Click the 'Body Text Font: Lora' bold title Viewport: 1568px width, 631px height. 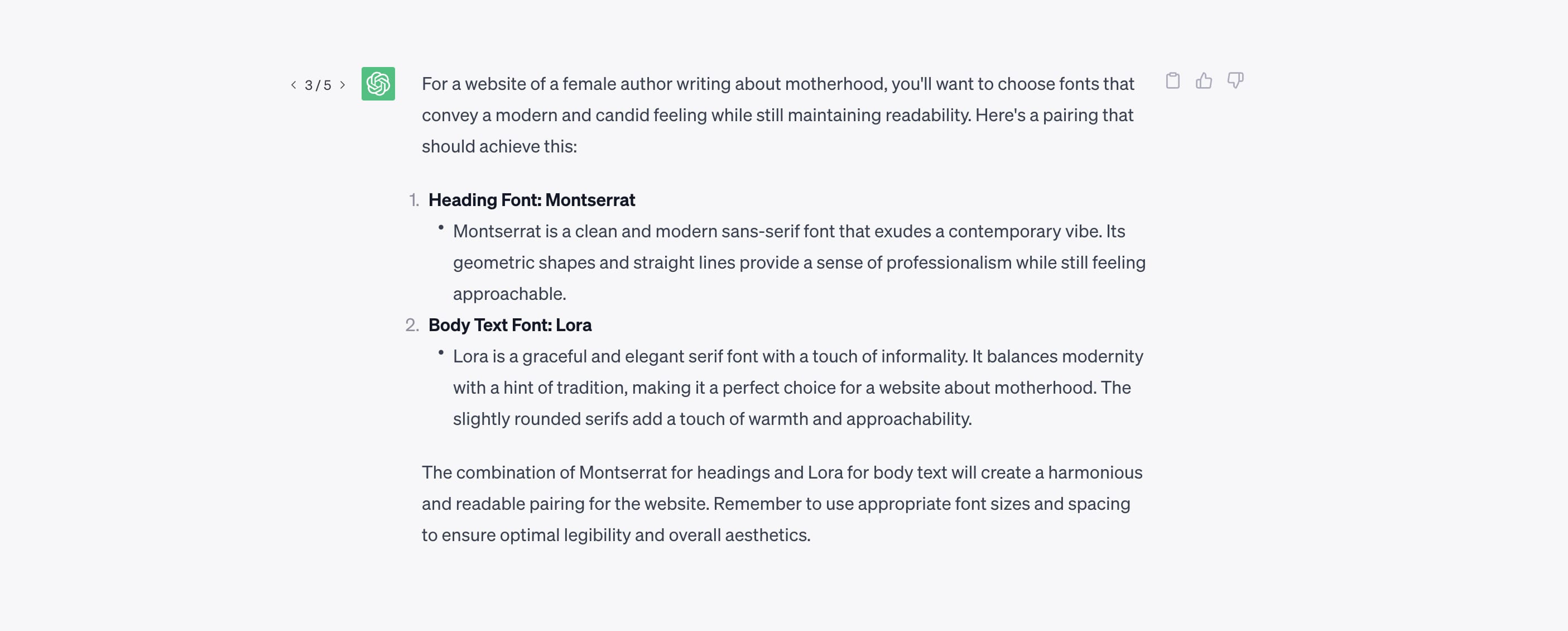tap(510, 324)
